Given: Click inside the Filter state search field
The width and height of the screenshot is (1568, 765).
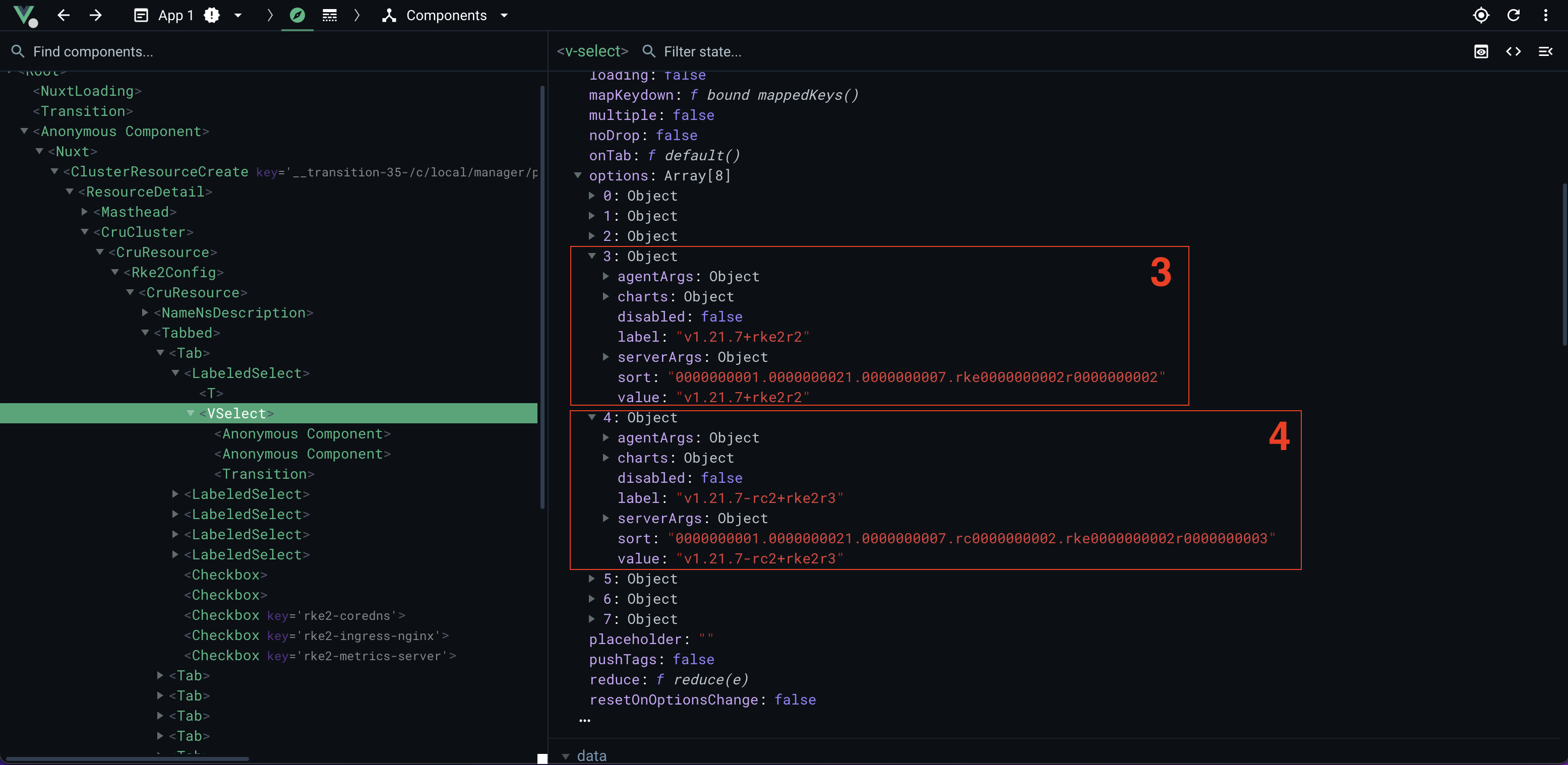Looking at the screenshot, I should click(x=718, y=51).
